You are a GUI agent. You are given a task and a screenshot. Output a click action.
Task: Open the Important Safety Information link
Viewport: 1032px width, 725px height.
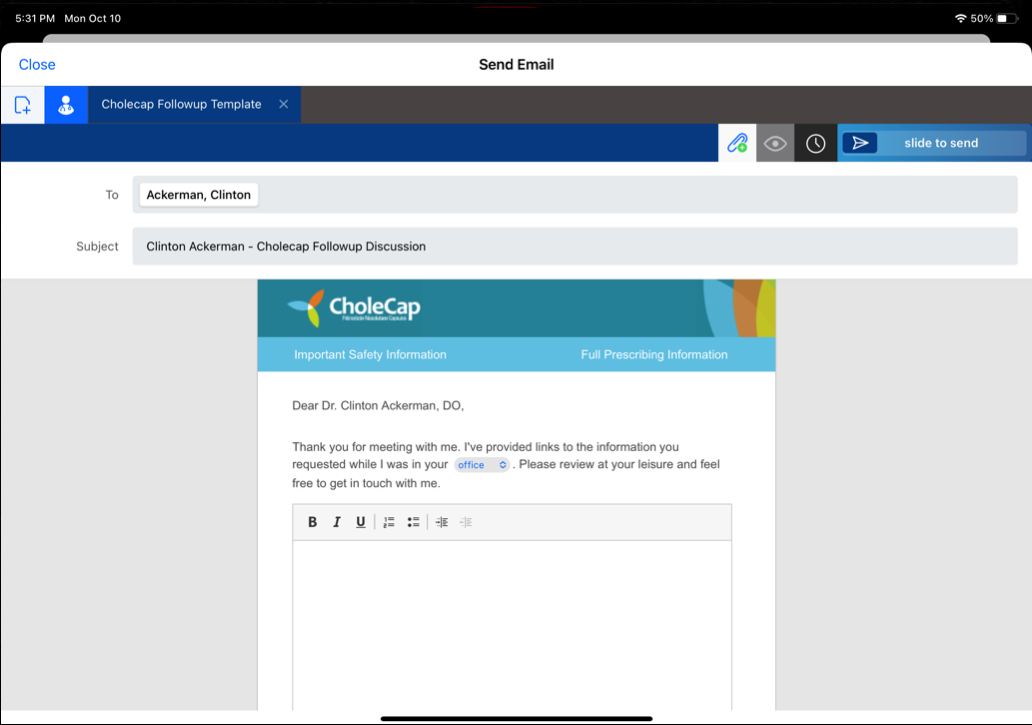pos(370,355)
